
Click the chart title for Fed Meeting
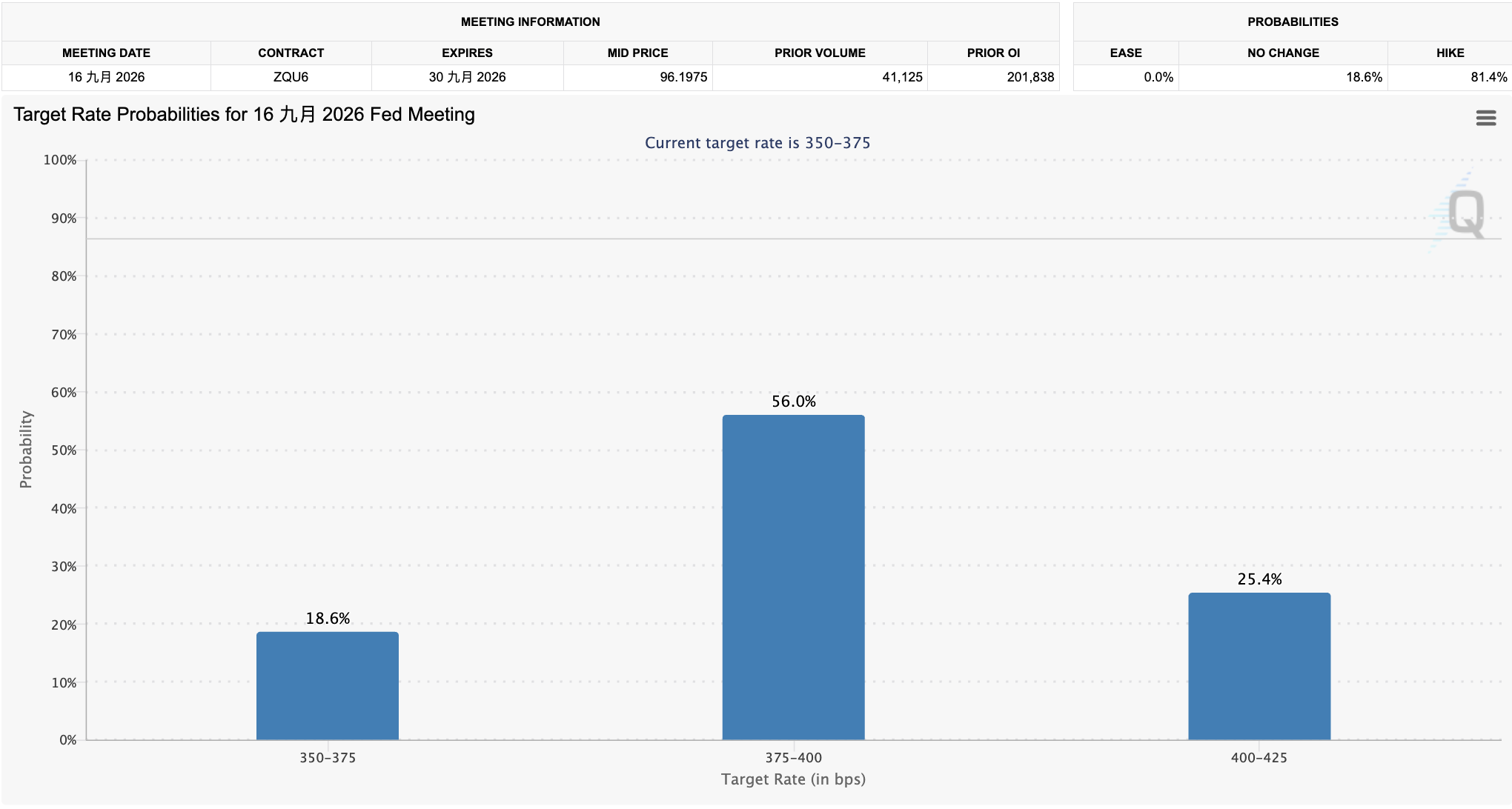pyautogui.click(x=244, y=114)
